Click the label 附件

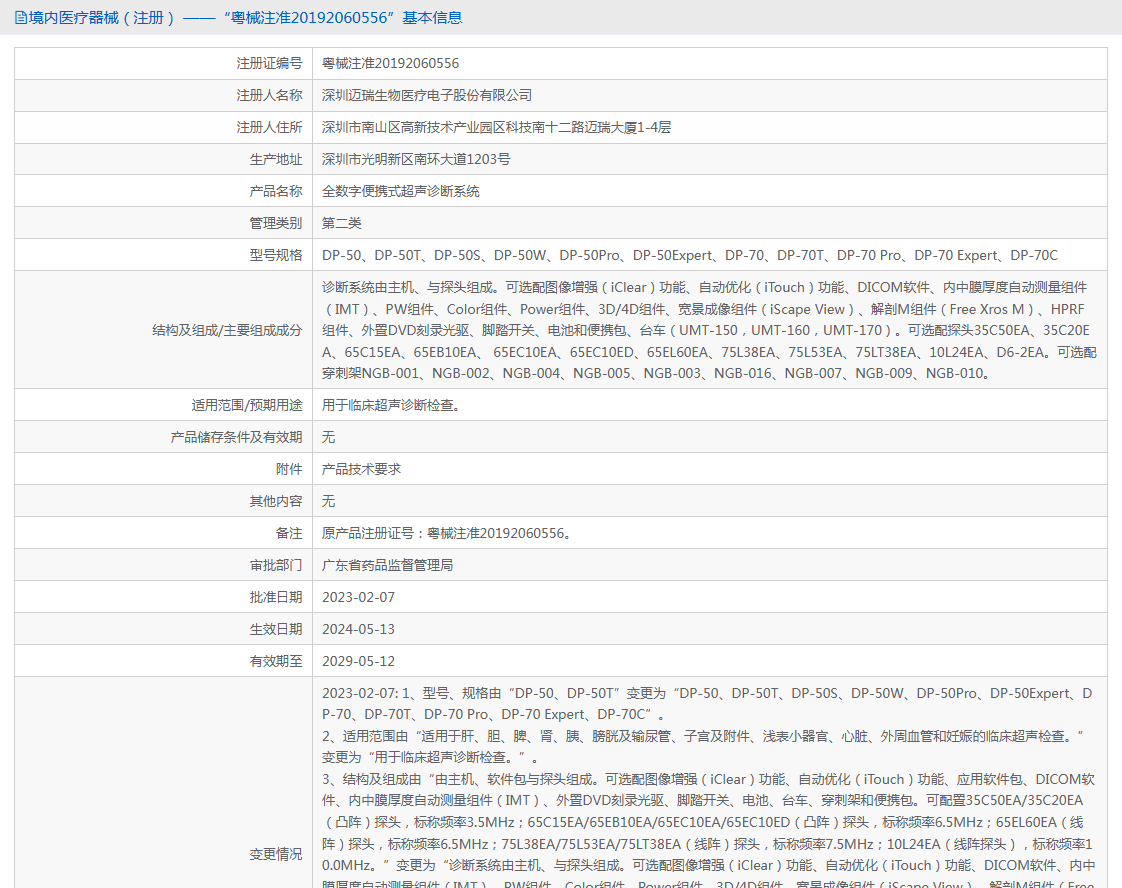[289, 469]
